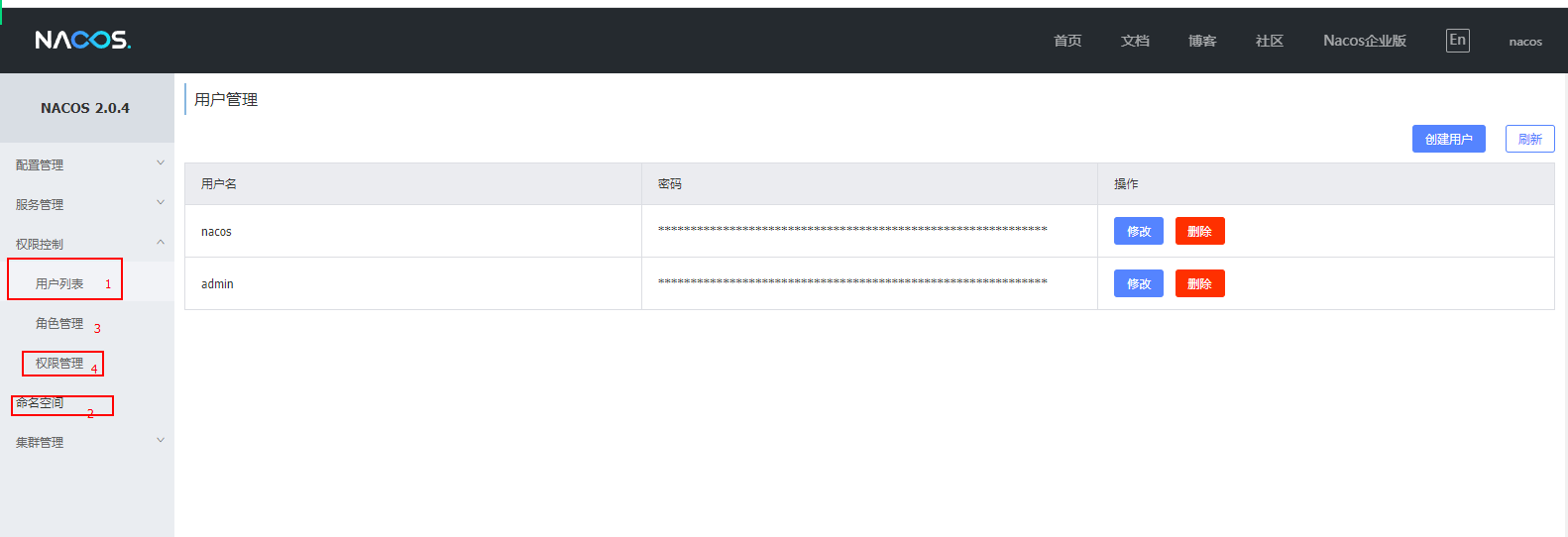Screen dimensions: 1568x537
Task: Expand the 服务管理 menu chevron
Action: coord(161,203)
